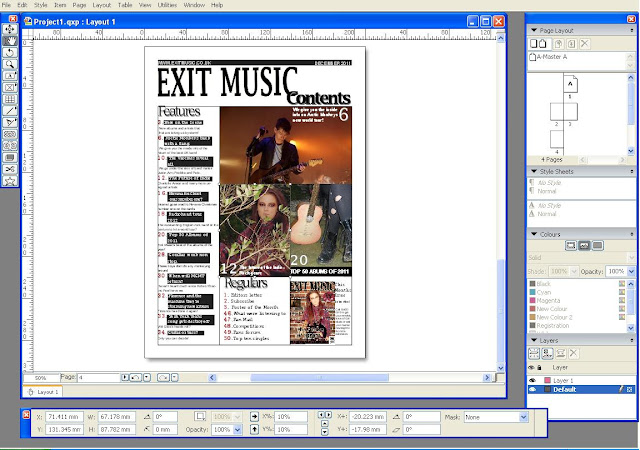Screen dimensions: 640x450
Task: Click the W width input field
Action: [x=116, y=417]
